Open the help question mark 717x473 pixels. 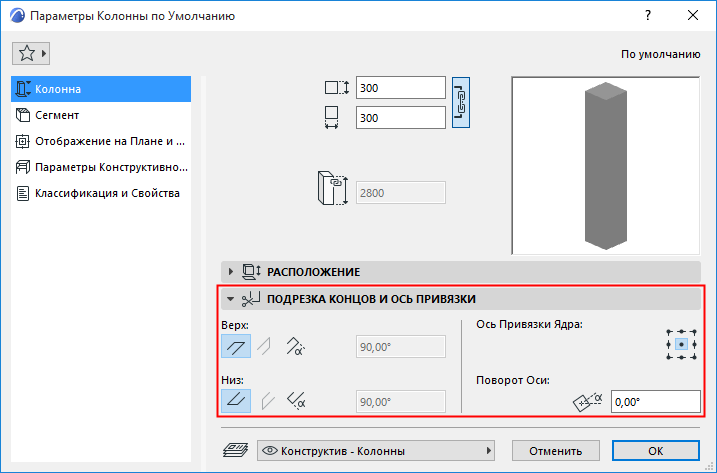(x=647, y=16)
